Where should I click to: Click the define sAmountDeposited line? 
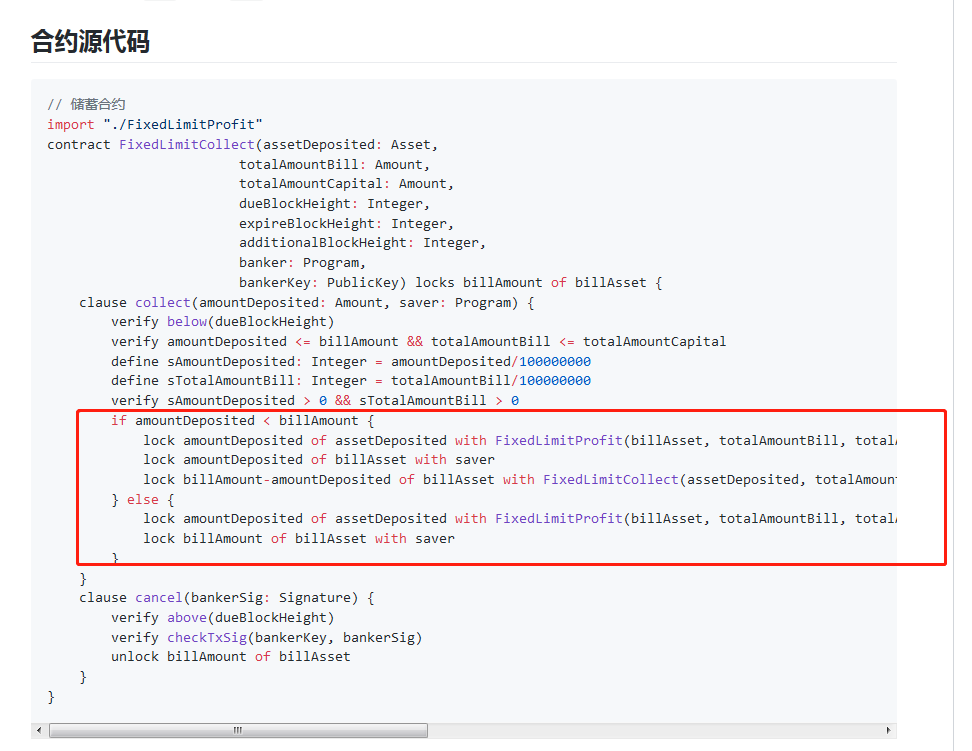point(351,361)
